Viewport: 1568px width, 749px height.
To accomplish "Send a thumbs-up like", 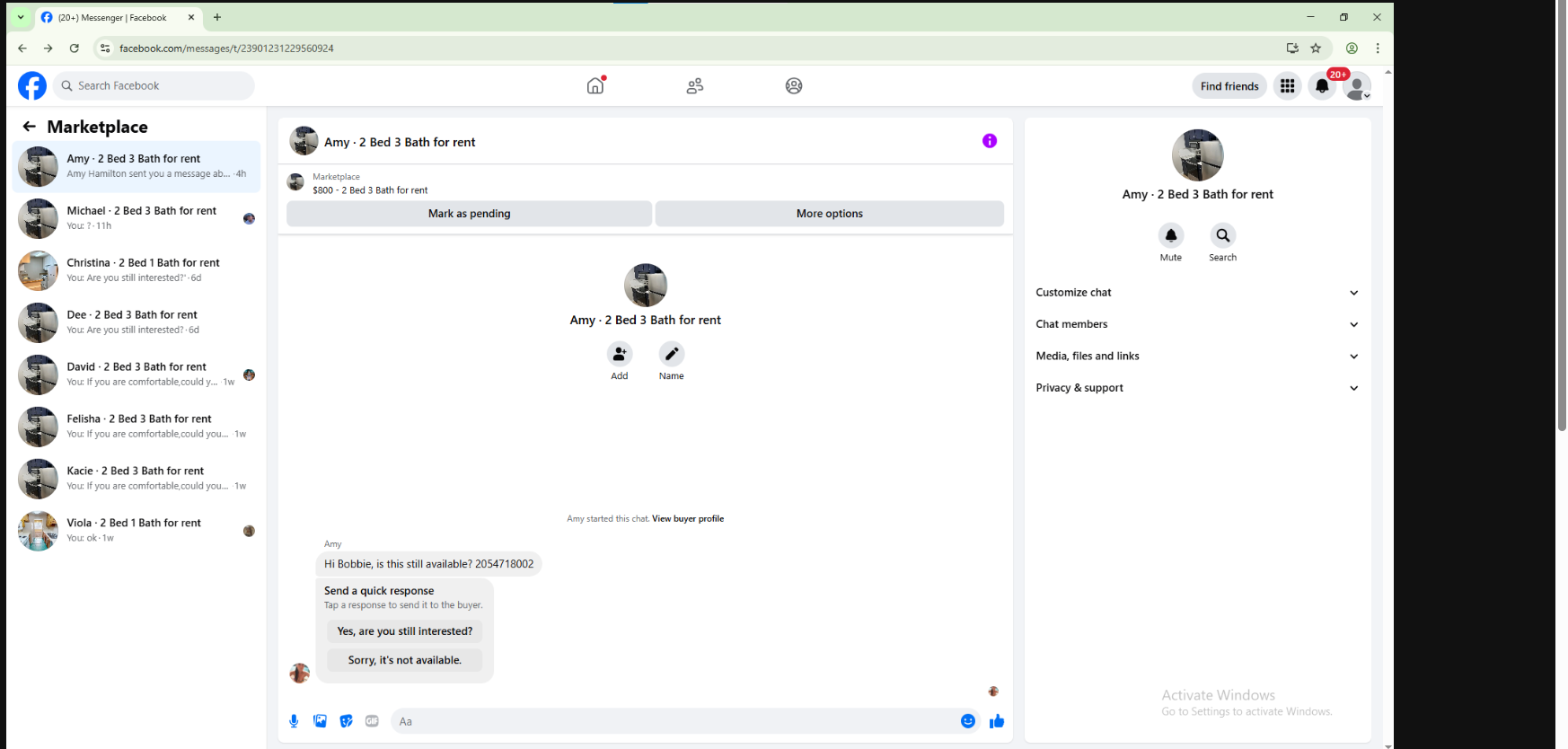I will tap(997, 721).
